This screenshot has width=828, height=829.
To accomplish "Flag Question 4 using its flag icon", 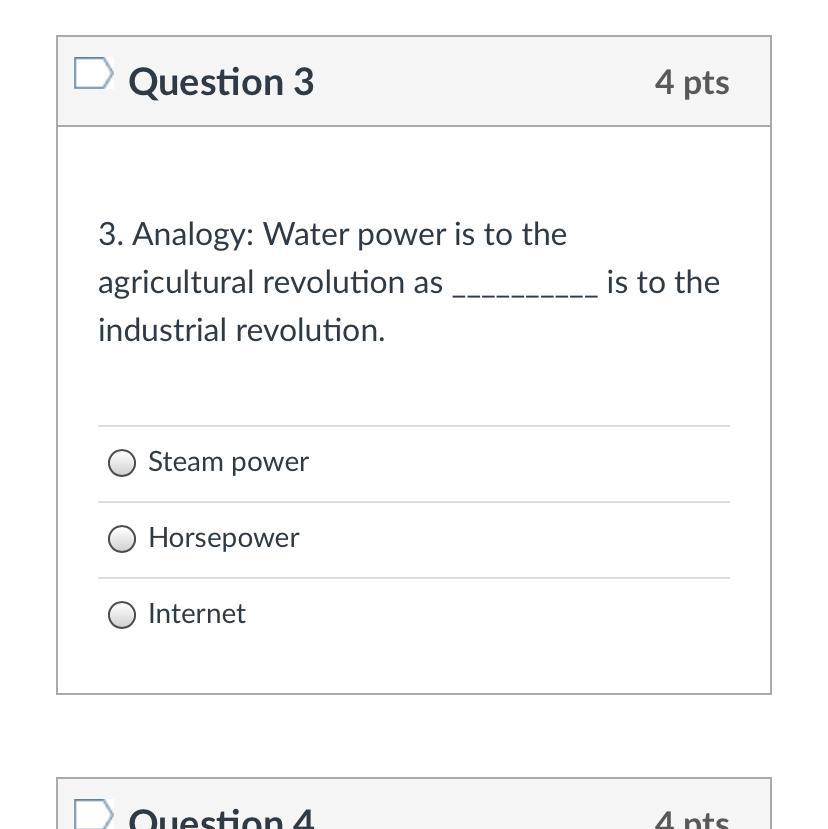I will (x=93, y=814).
